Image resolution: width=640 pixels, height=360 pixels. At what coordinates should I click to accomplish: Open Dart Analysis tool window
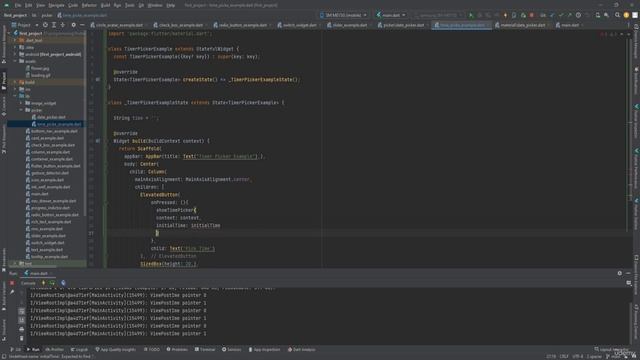(x=302, y=349)
